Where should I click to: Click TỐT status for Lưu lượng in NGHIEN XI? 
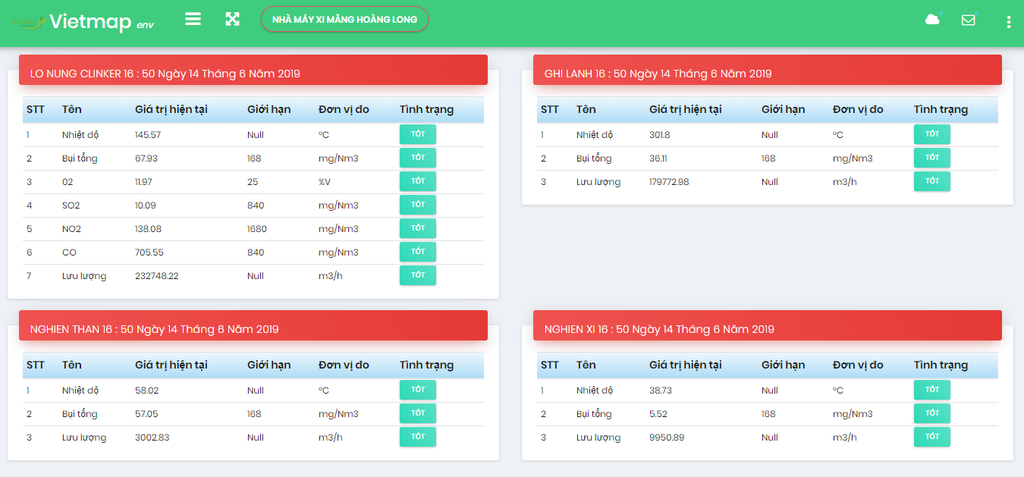[x=932, y=436]
